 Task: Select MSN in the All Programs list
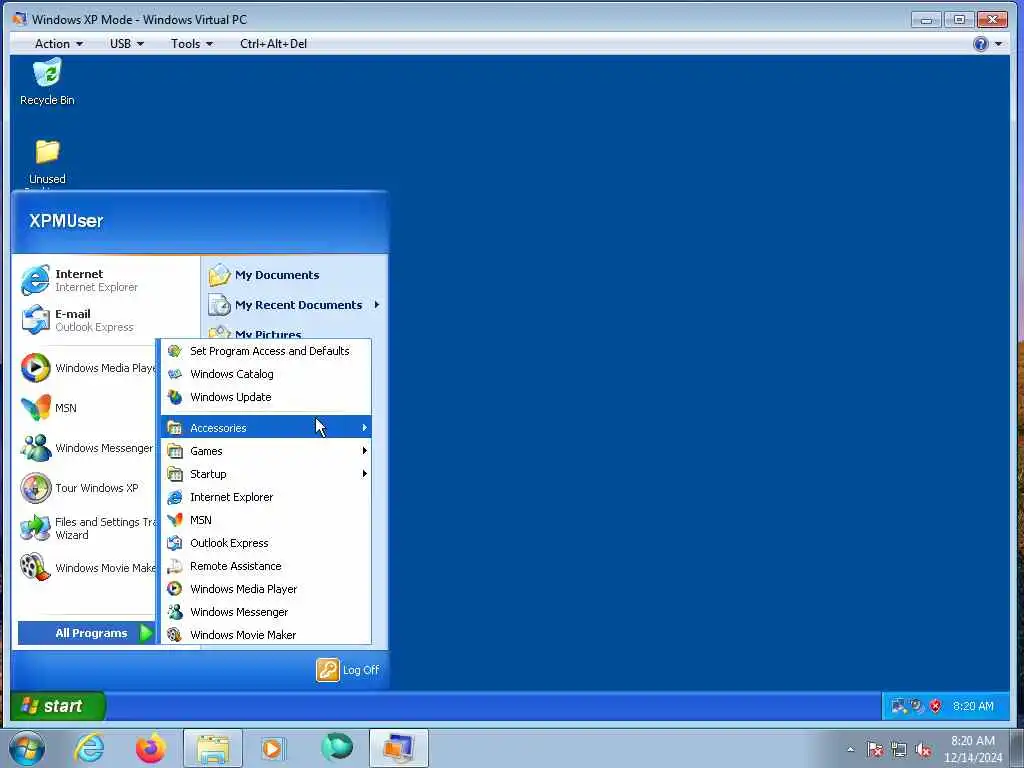[266, 520]
